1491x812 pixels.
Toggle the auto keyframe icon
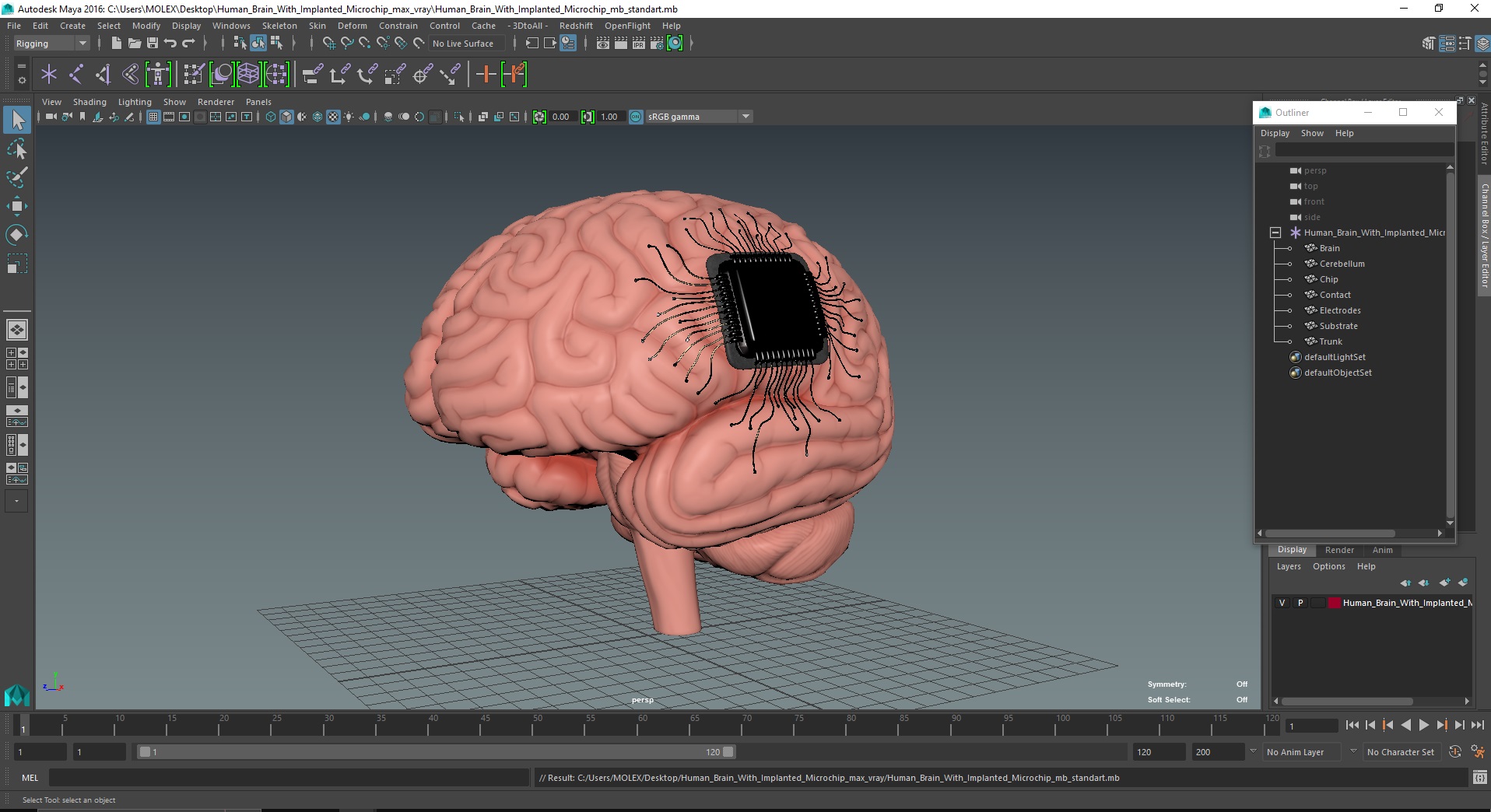click(1455, 752)
